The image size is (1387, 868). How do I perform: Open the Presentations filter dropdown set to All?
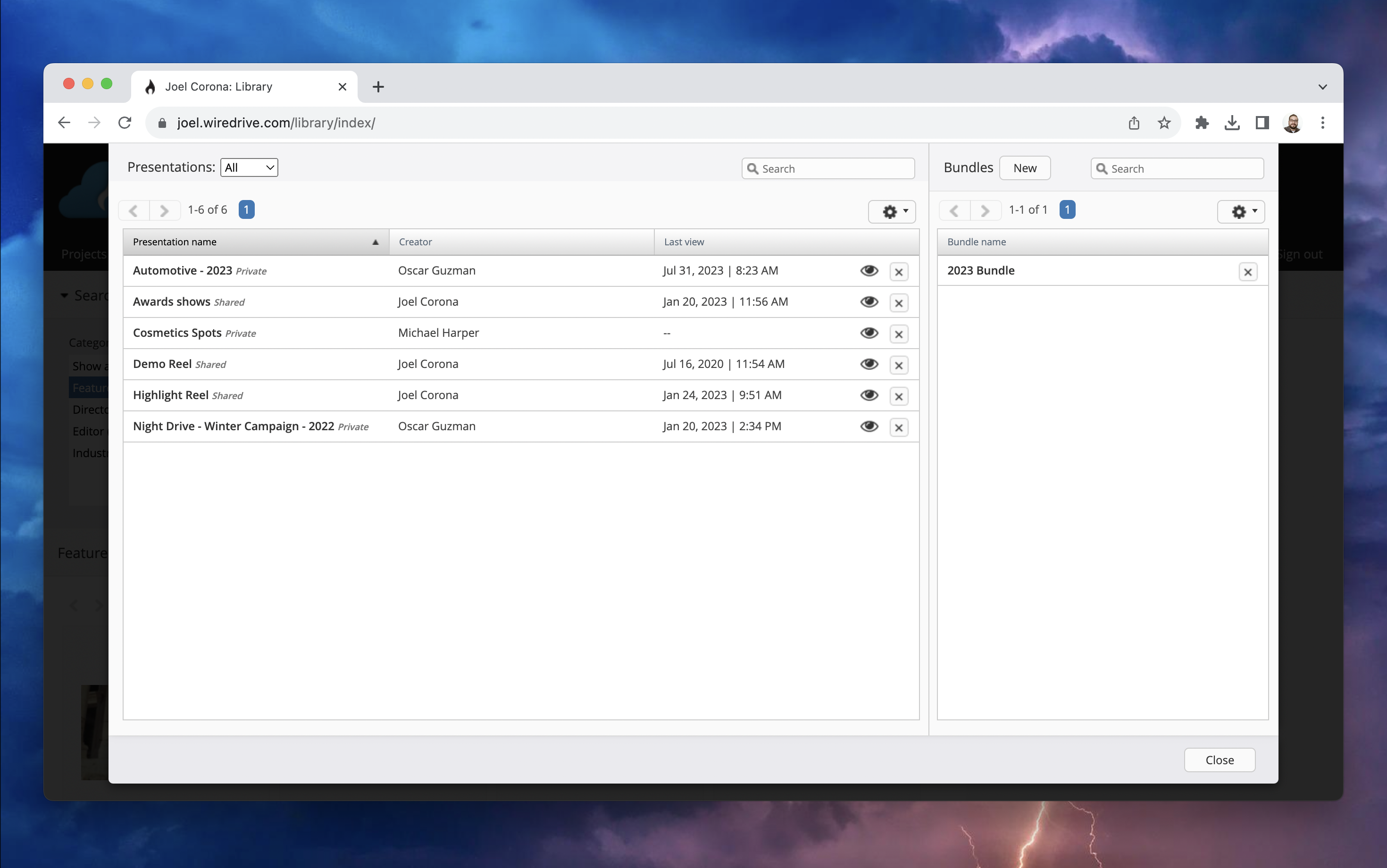[x=249, y=167]
